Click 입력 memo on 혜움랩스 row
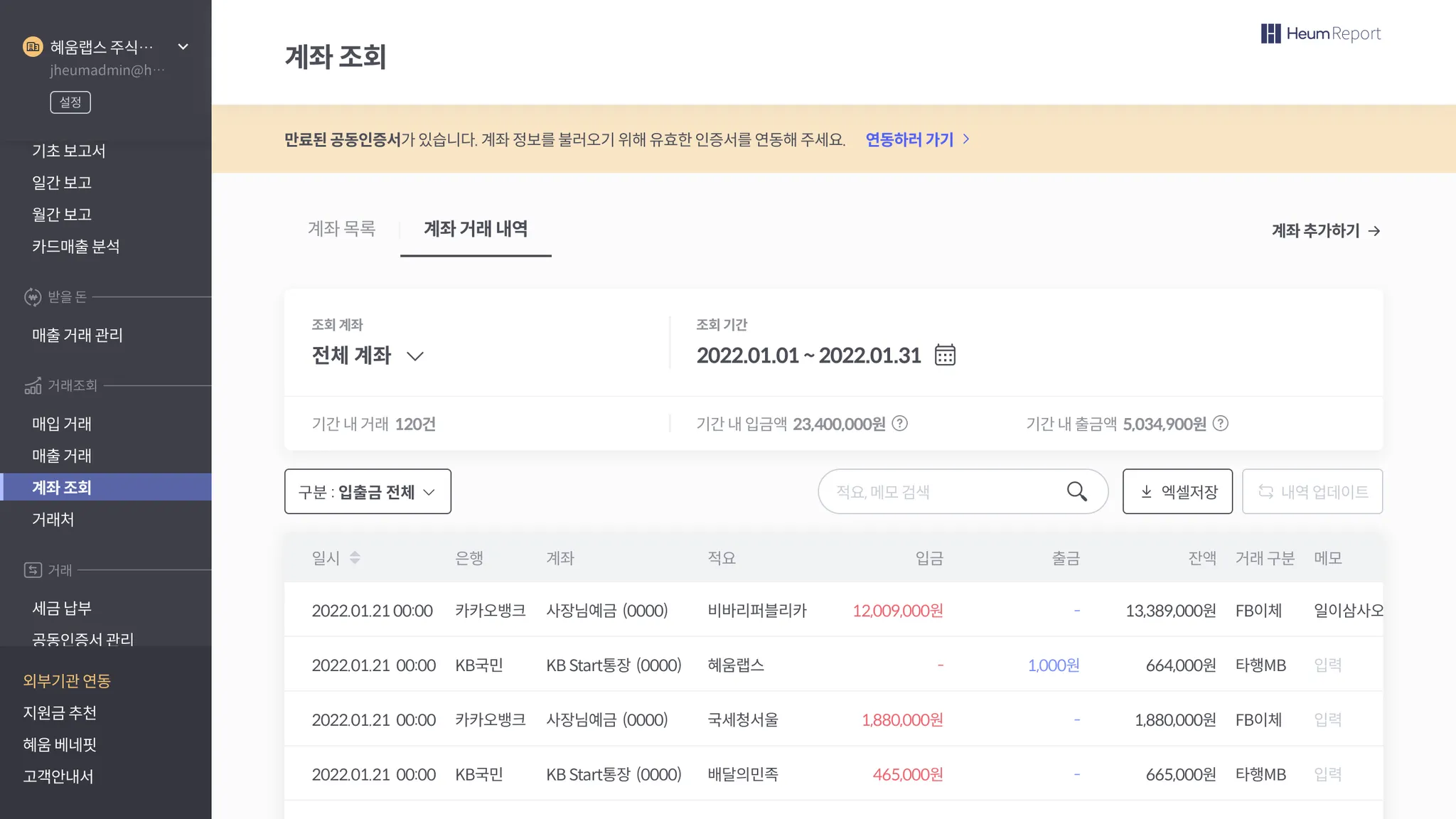This screenshot has height=819, width=1456. [1327, 665]
